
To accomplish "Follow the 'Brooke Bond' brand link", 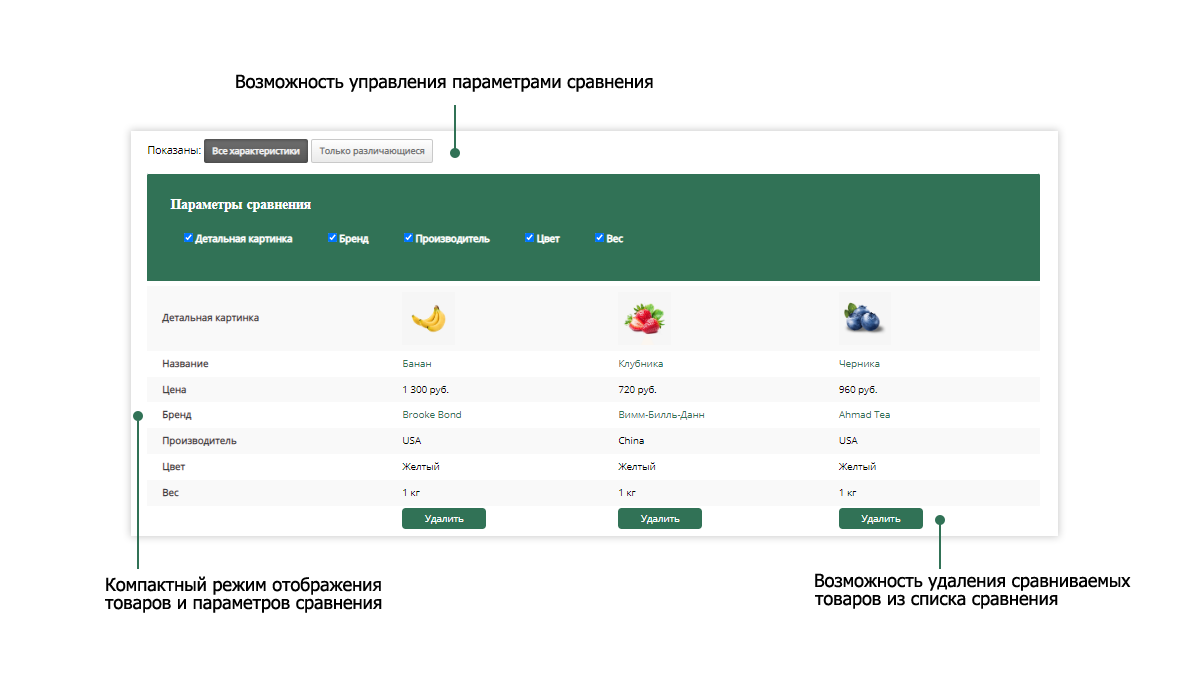I will 432,415.
